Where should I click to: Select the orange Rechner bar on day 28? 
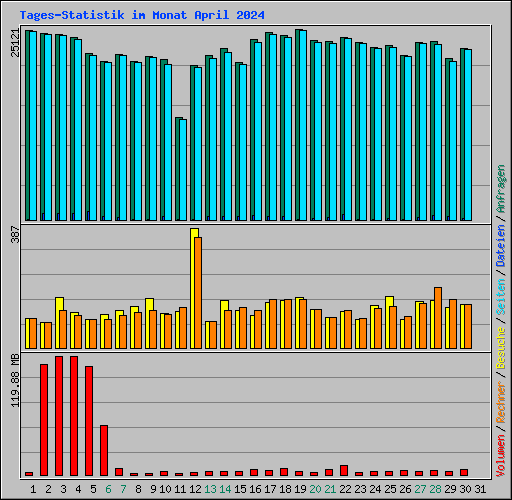coord(438,318)
